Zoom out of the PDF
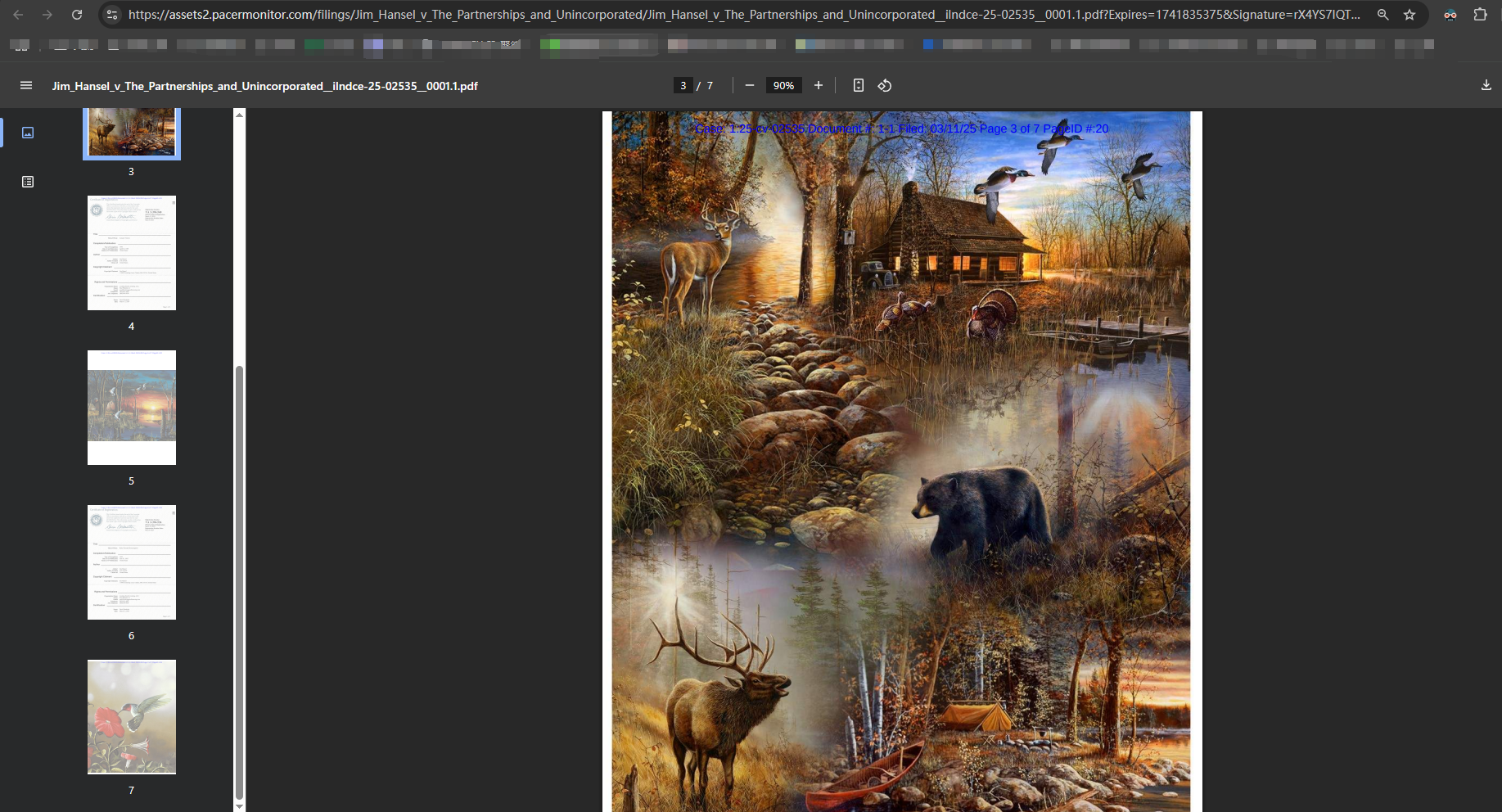The width and height of the screenshot is (1502, 812). (749, 86)
